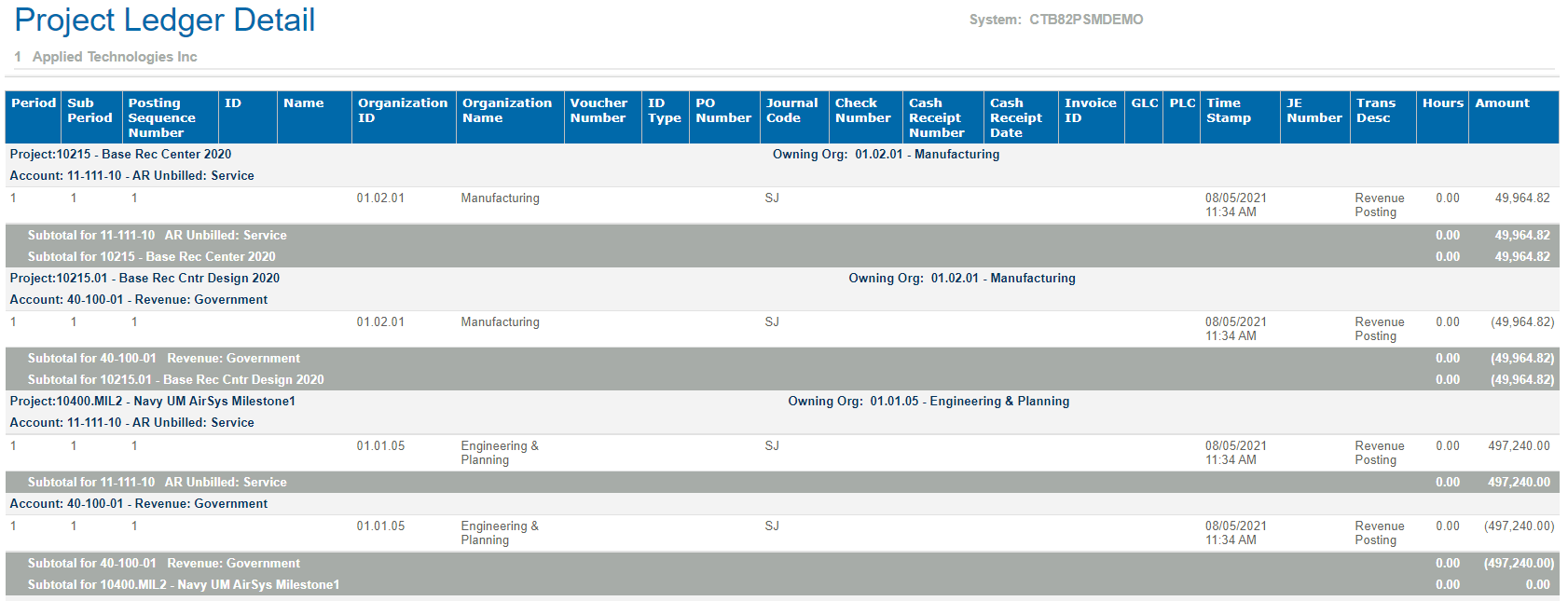
Task: Select Subtotal for 10215 Base Rec Center row
Action: point(151,257)
